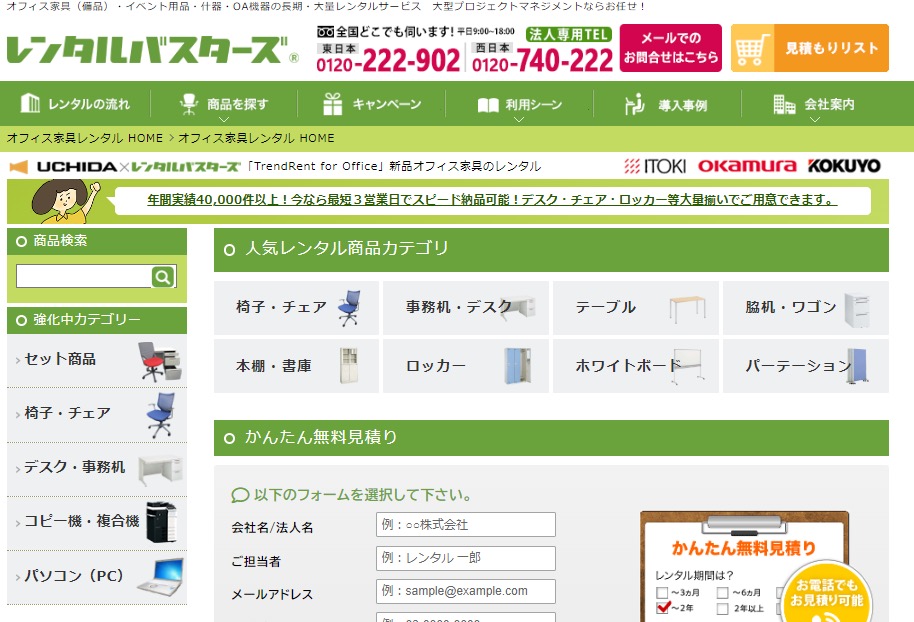The width and height of the screenshot is (914, 622).
Task: Click into the 商品検索 search field
Action: (x=84, y=276)
